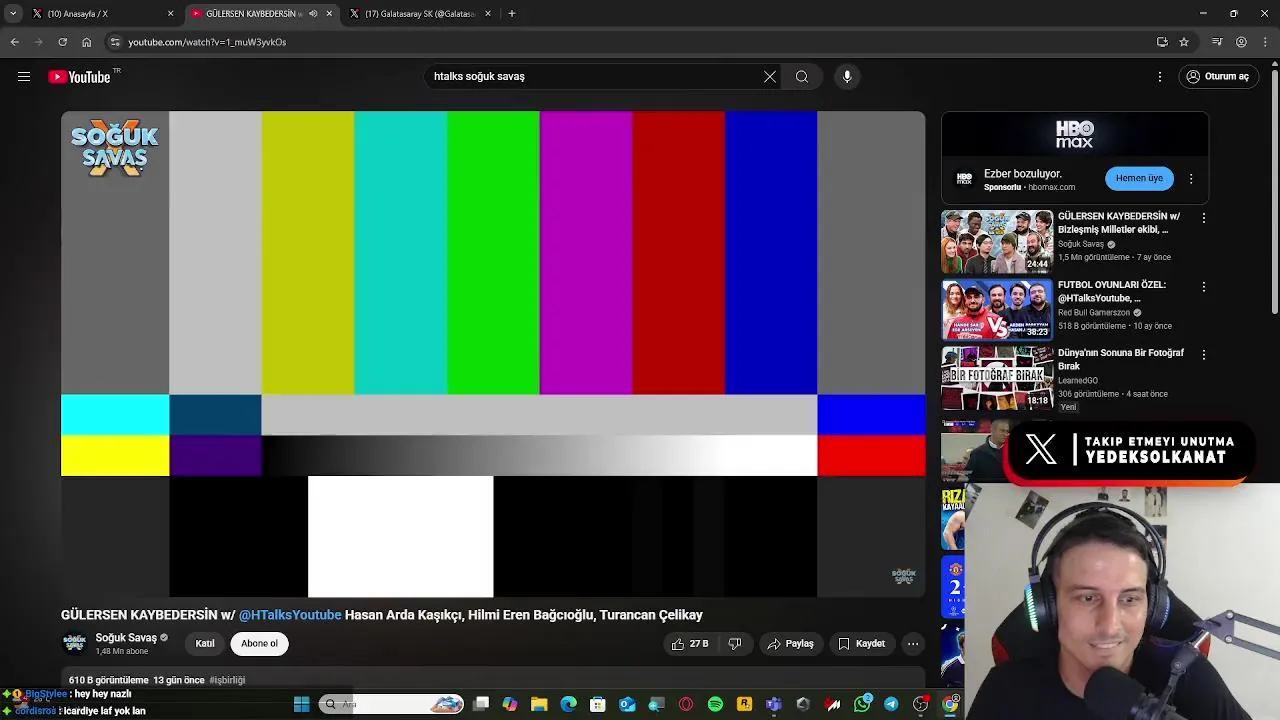Expand the tab search dropdown arrow
The height and width of the screenshot is (720, 1280).
click(x=13, y=14)
